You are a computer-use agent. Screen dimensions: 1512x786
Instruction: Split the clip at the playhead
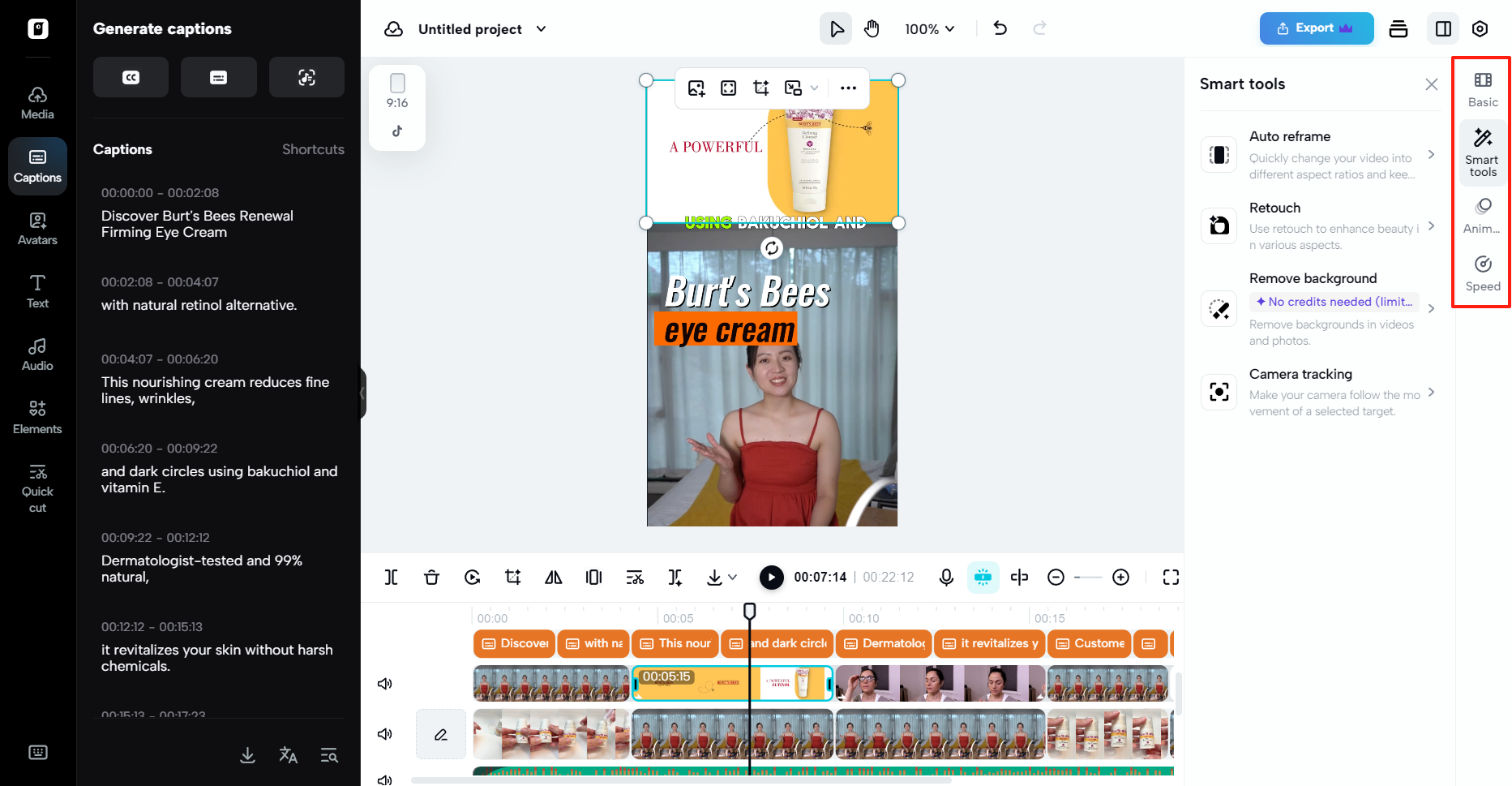391,577
